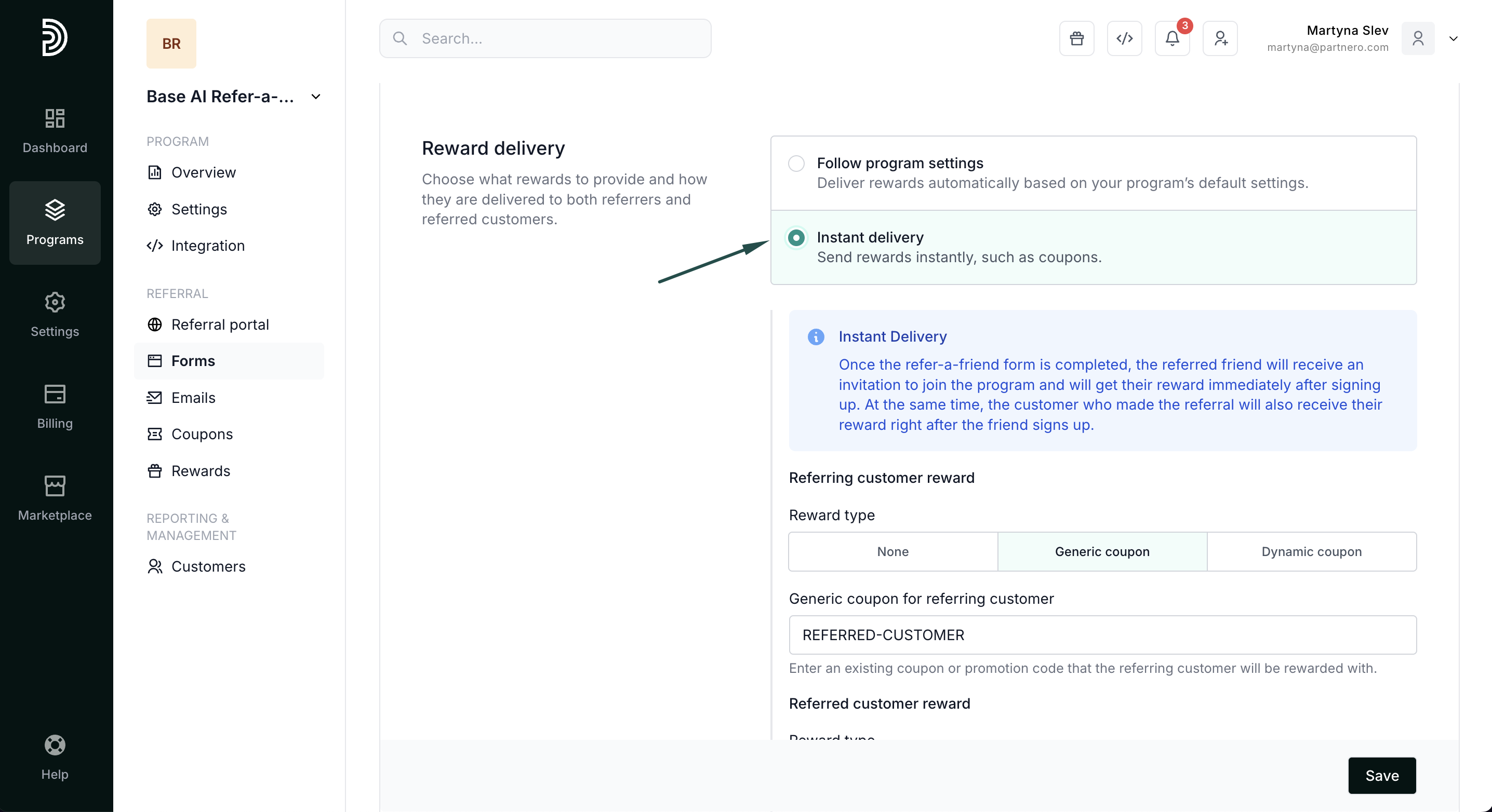Viewport: 1492px width, 812px height.
Task: Click the Save button
Action: click(x=1381, y=776)
